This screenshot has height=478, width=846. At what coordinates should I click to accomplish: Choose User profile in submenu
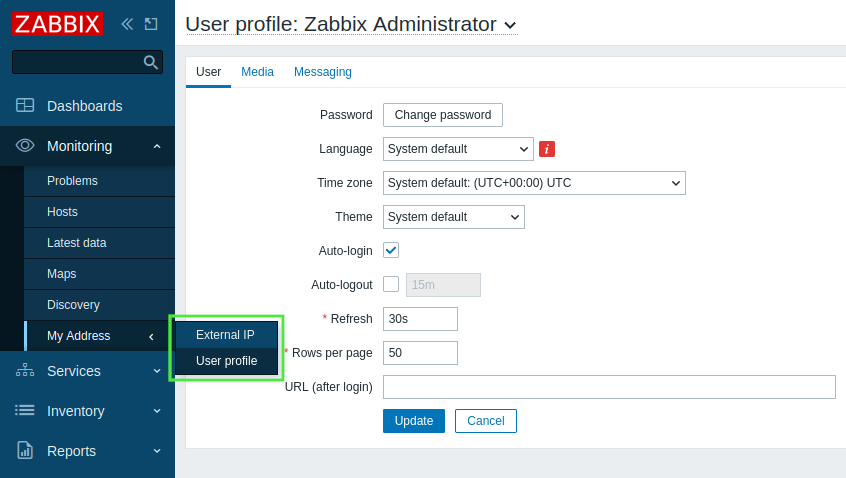coord(227,361)
